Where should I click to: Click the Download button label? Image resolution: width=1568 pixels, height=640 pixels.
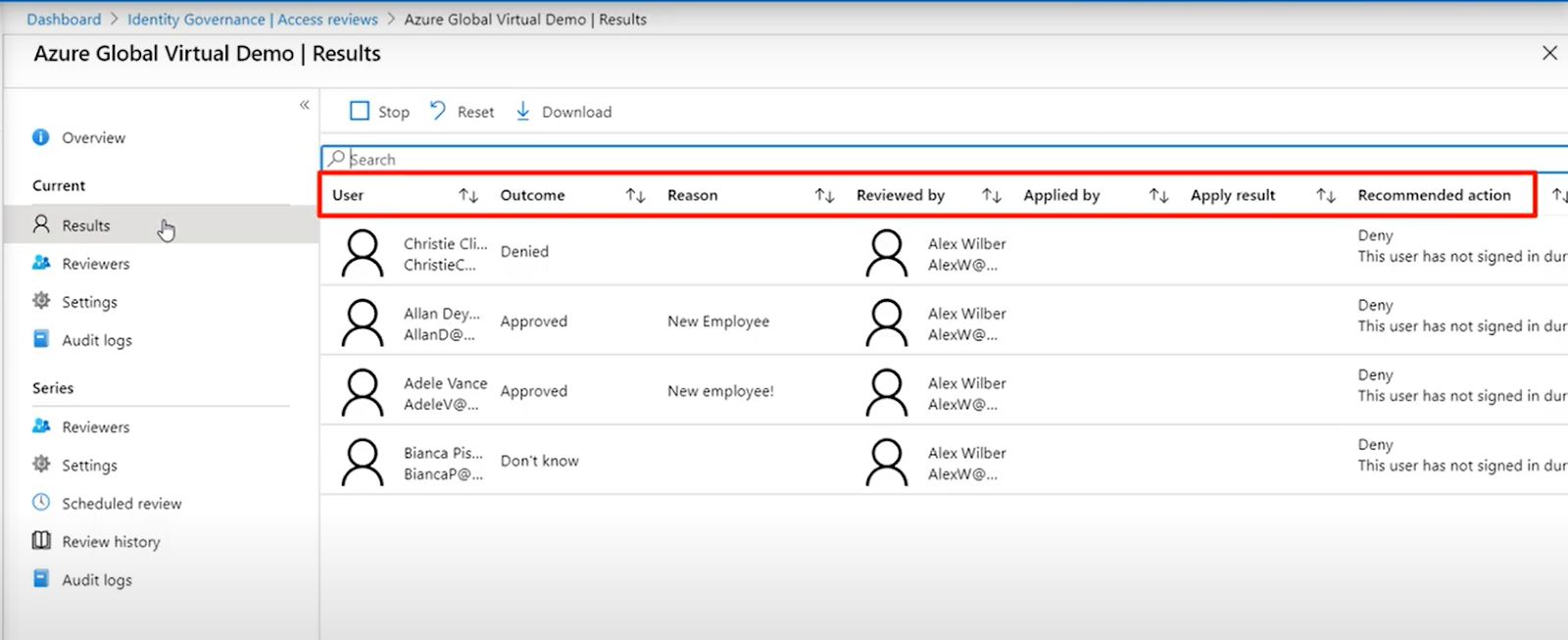pos(576,112)
